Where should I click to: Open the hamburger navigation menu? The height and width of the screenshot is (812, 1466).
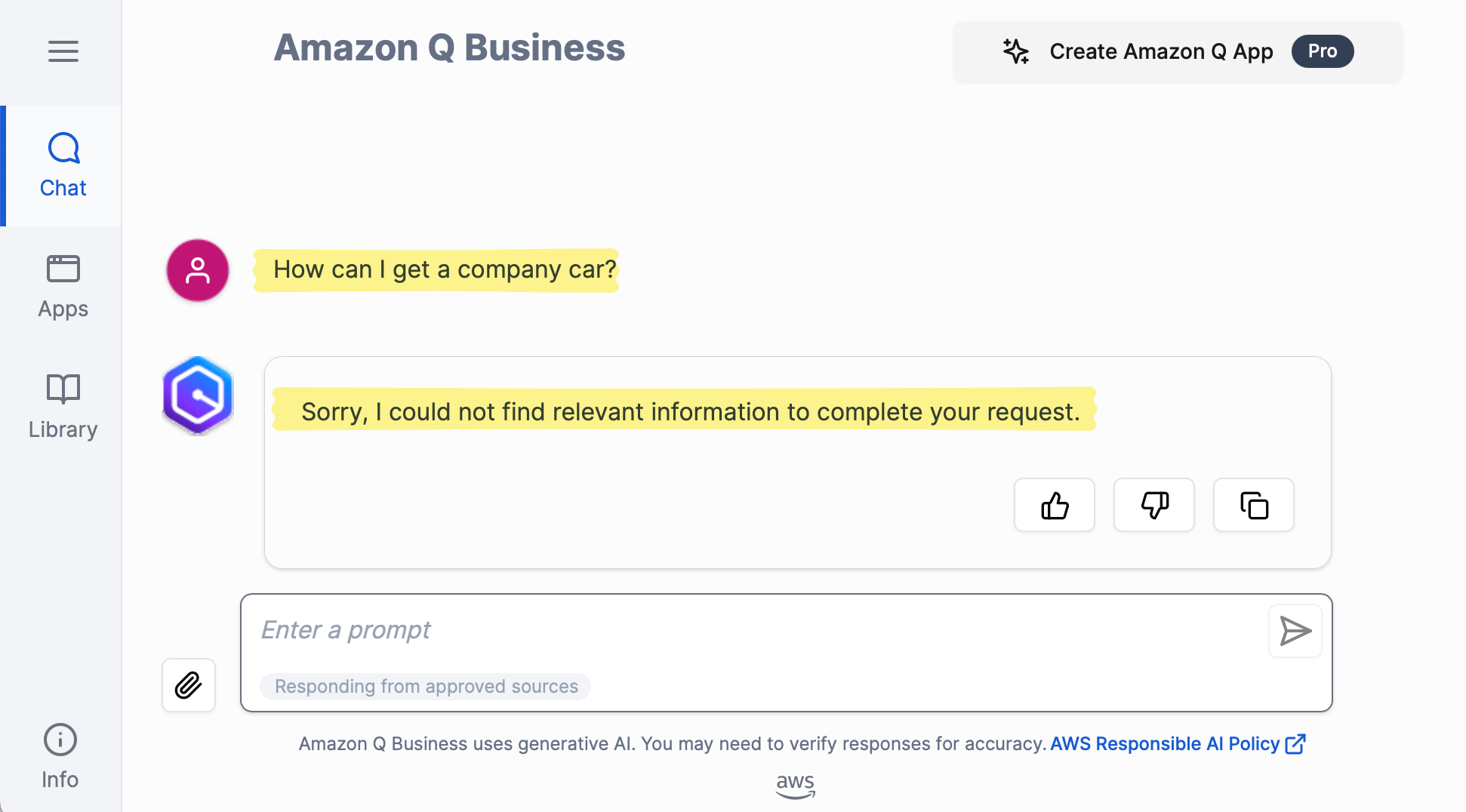(63, 51)
